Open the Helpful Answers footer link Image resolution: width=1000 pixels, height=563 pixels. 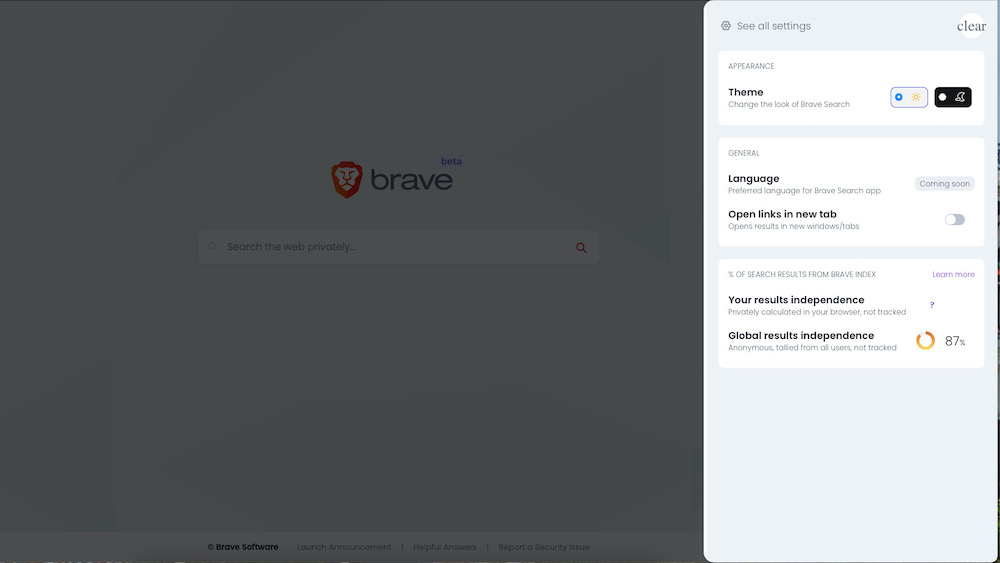tap(445, 547)
